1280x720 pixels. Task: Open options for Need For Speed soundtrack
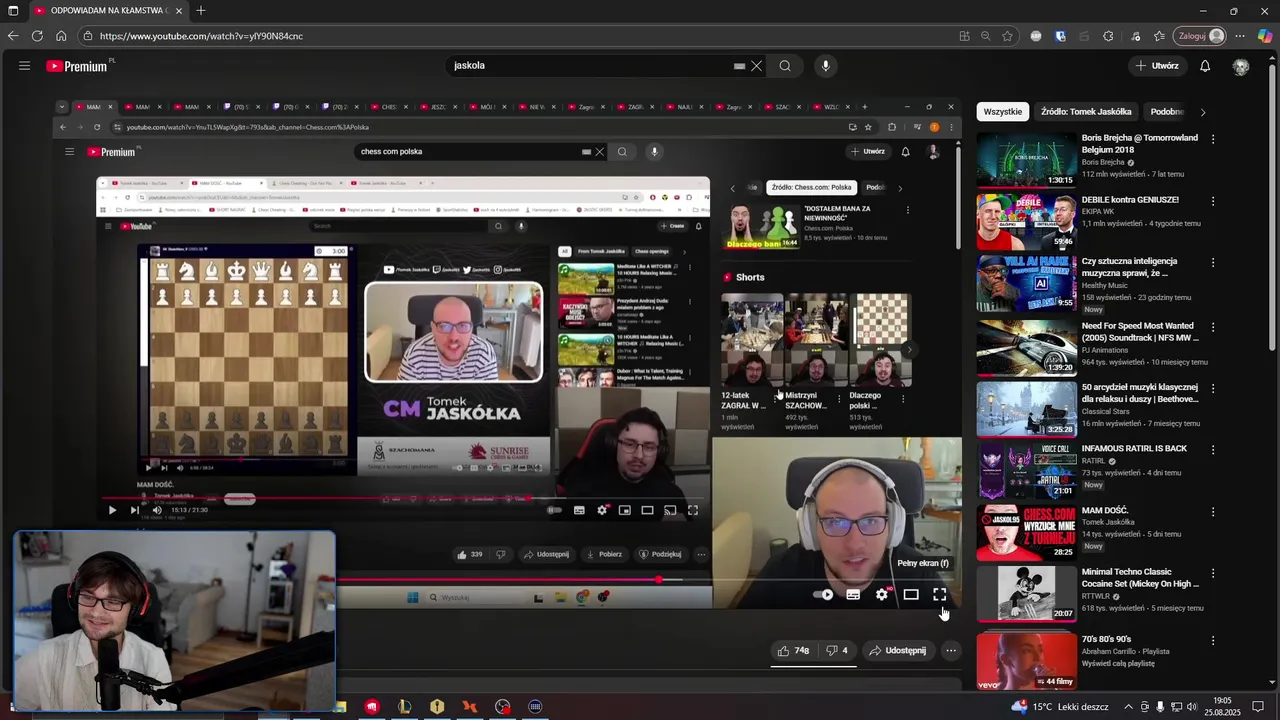click(x=1213, y=327)
